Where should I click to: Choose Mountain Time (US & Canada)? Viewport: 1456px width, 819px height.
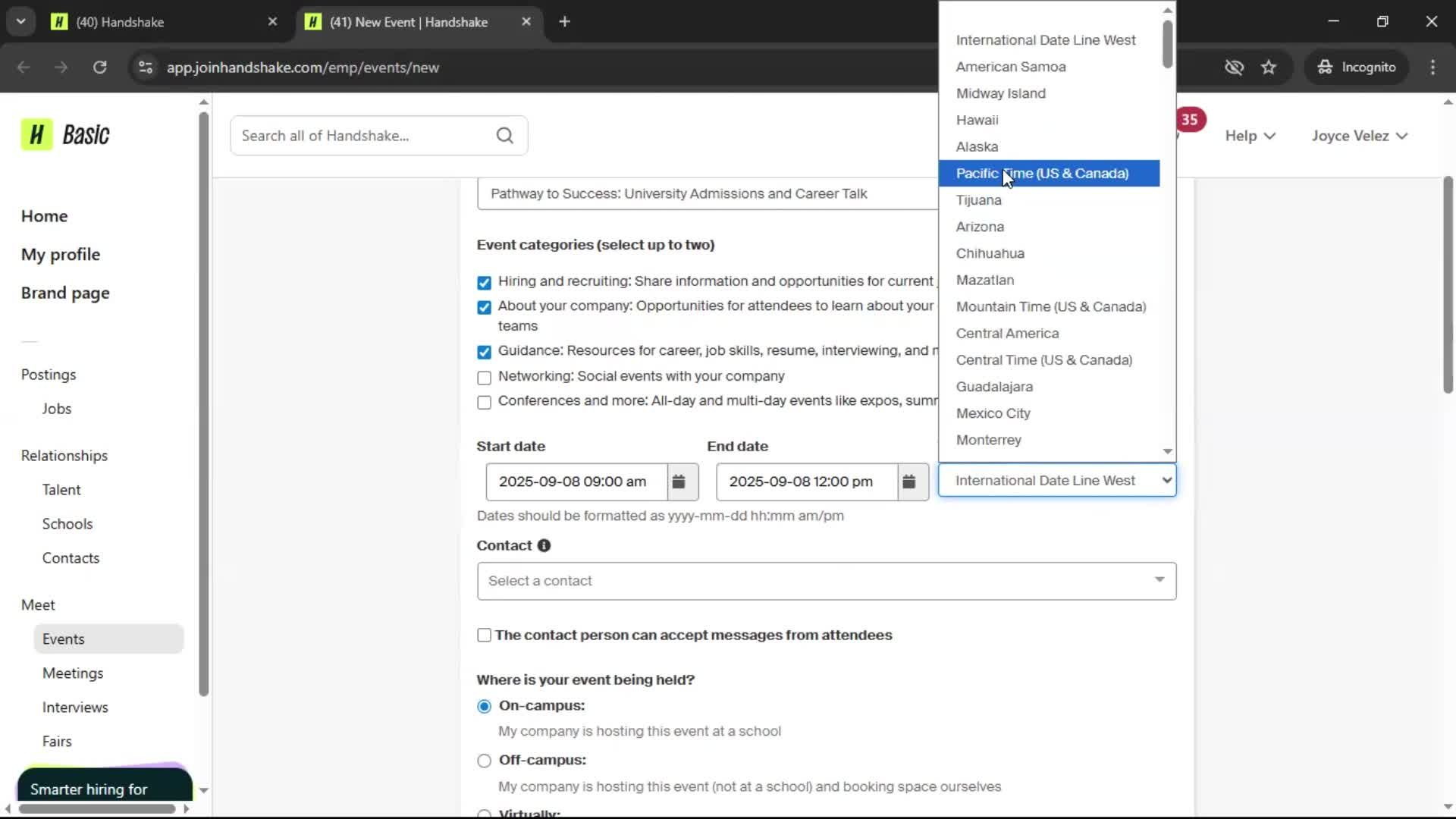tap(1049, 307)
